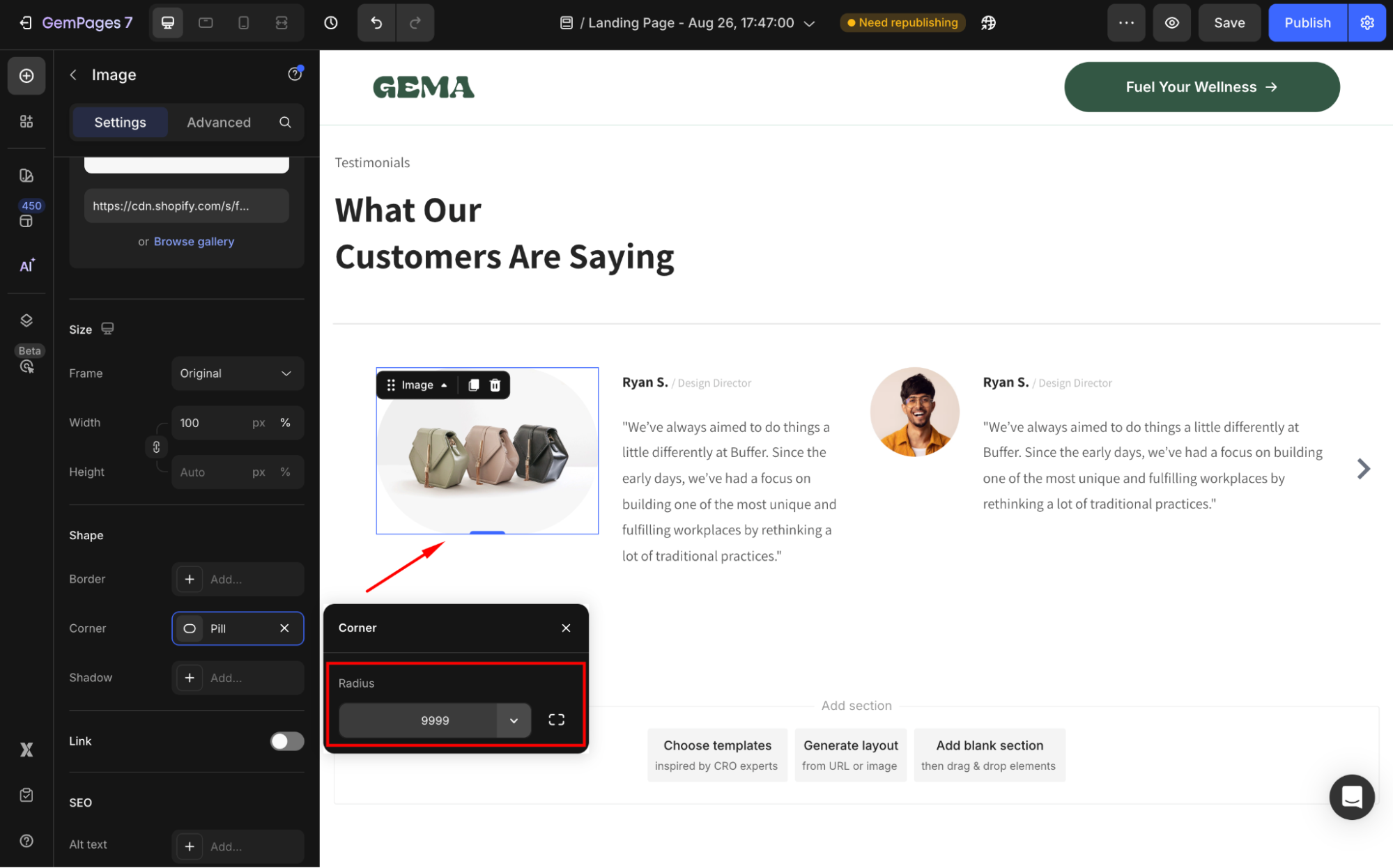Click the Width value input field
The height and width of the screenshot is (868, 1393).
(209, 423)
